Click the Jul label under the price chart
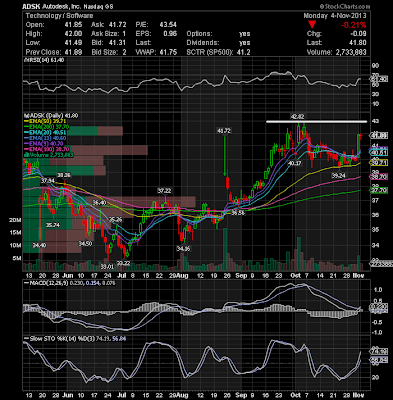The width and height of the screenshot is (393, 400). (122, 276)
